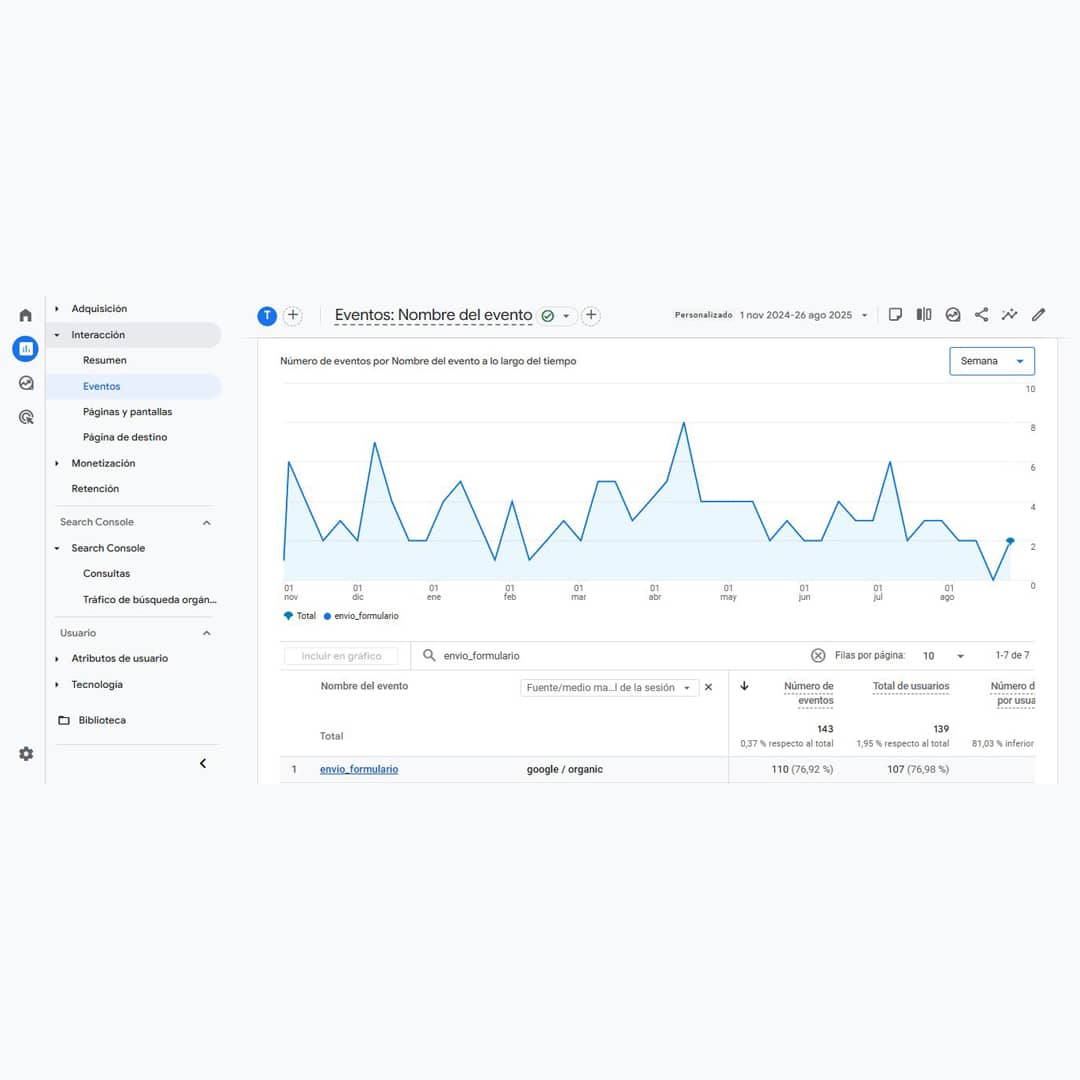Image resolution: width=1080 pixels, height=1080 pixels.
Task: Select Páginas y pantallas in sidebar
Action: (127, 412)
